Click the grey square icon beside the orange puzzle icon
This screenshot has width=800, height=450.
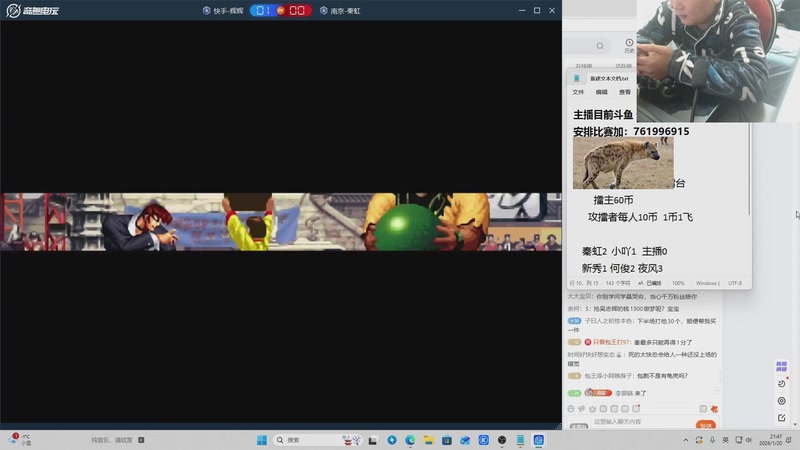703,409
